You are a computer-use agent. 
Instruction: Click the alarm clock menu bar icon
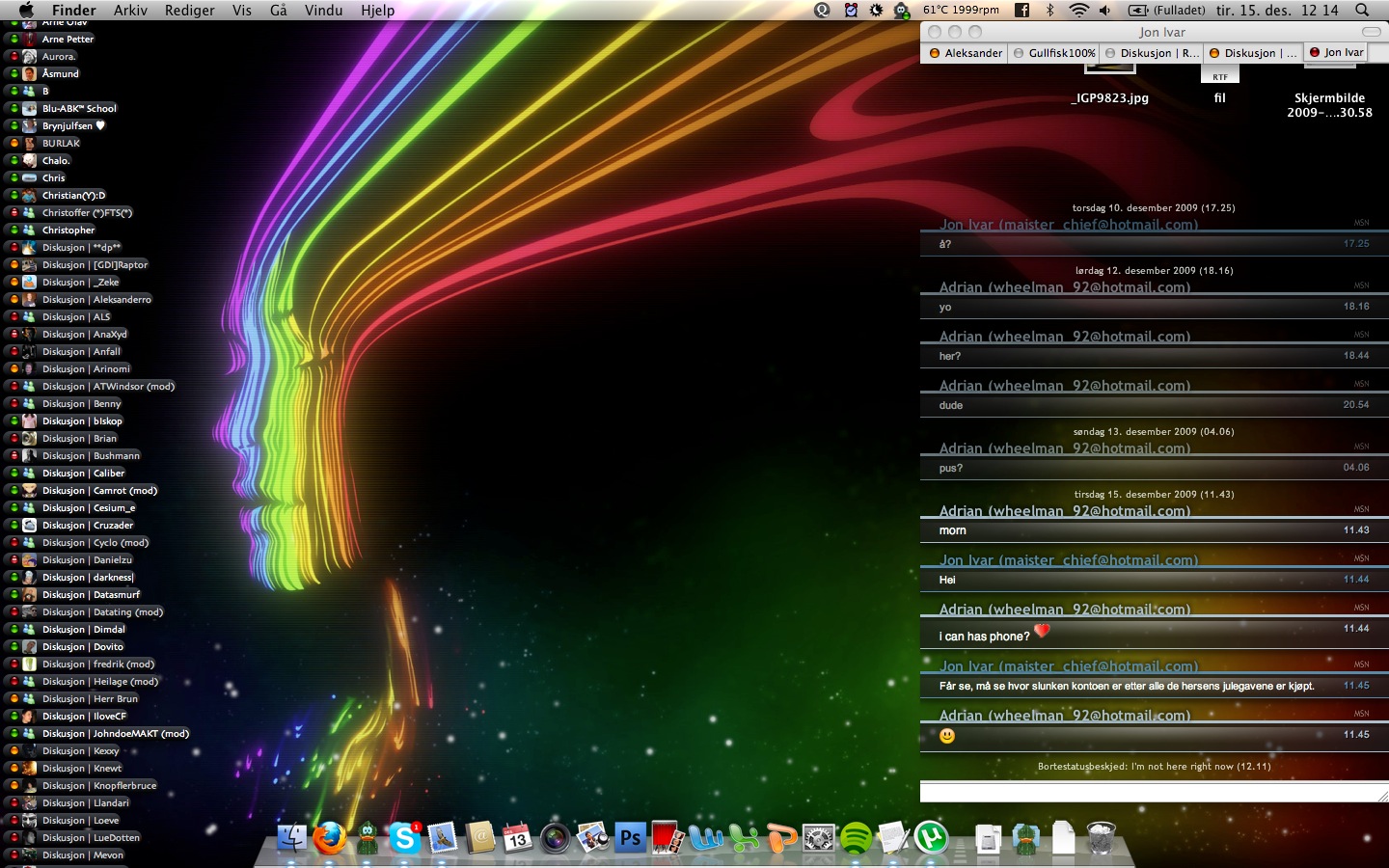(x=851, y=10)
